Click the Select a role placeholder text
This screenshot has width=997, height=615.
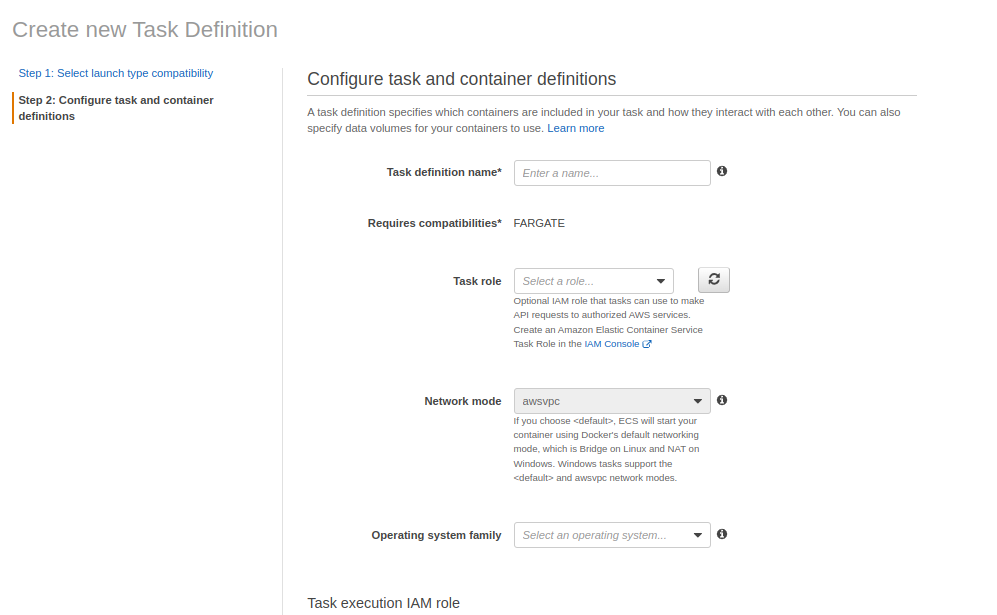tap(570, 281)
